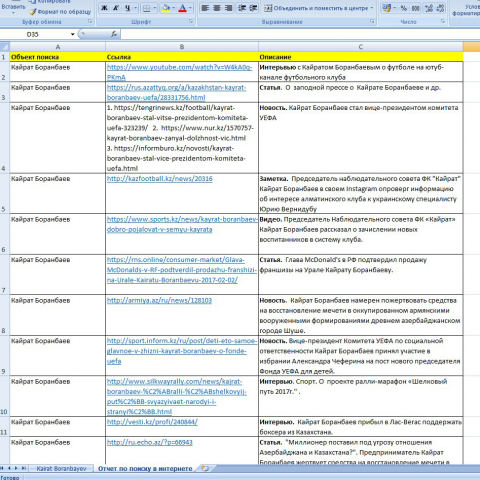Click the insert new worksheet tab icon
This screenshot has width=480, height=480.
coord(205,468)
